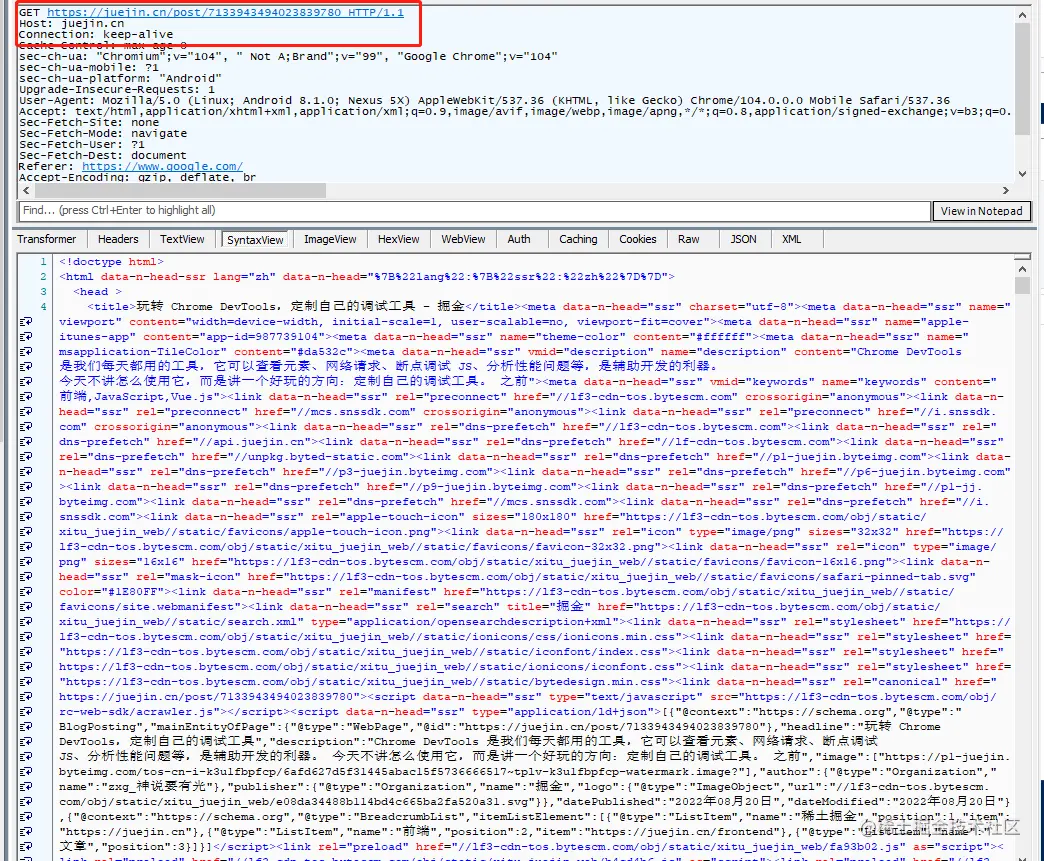
Task: Click line number 3 in SyntaxView gutter
Action: coord(43,292)
